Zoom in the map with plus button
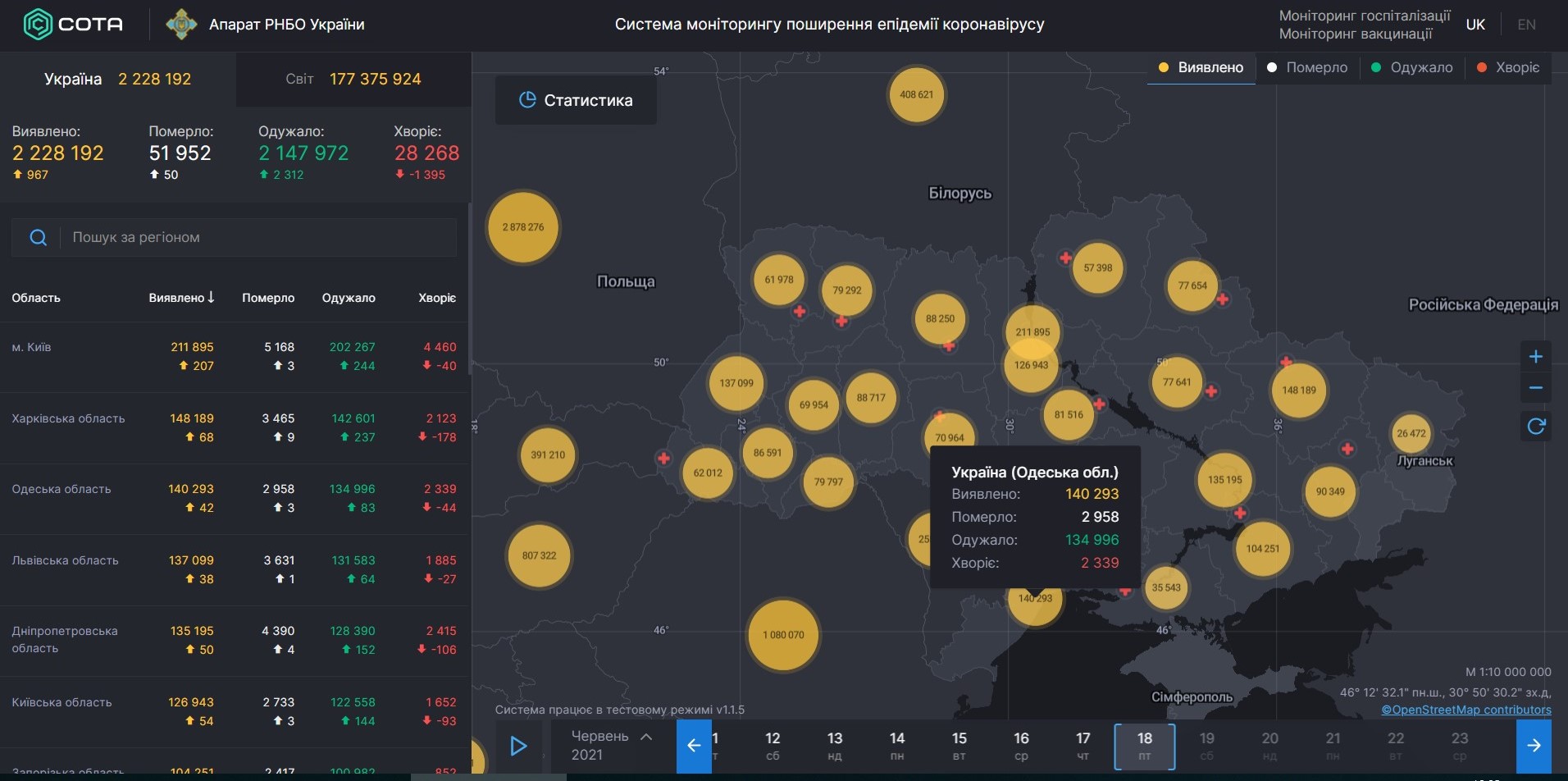Image resolution: width=1568 pixels, height=781 pixels. click(1536, 356)
